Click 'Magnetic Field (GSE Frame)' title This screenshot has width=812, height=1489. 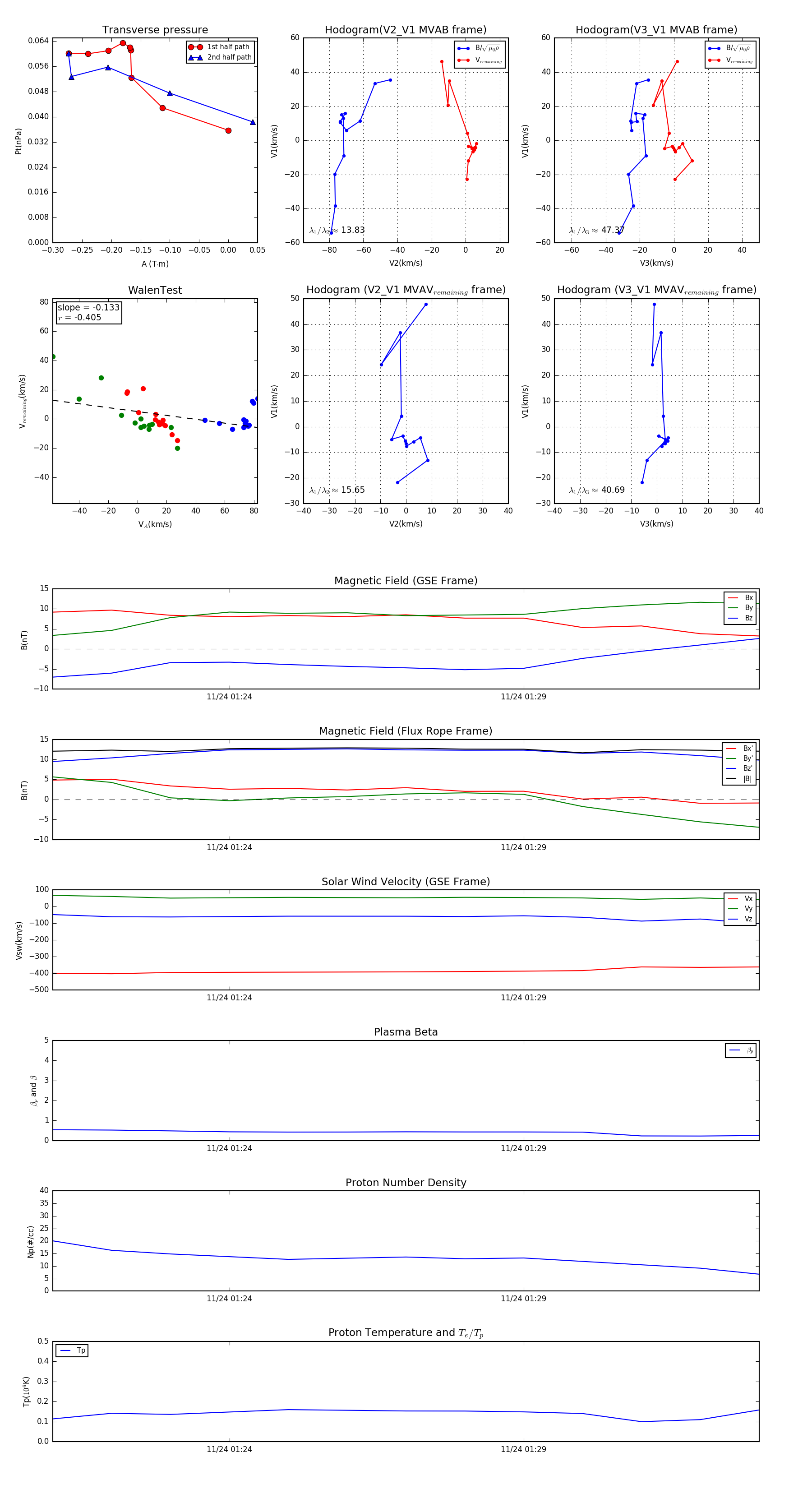pyautogui.click(x=406, y=581)
